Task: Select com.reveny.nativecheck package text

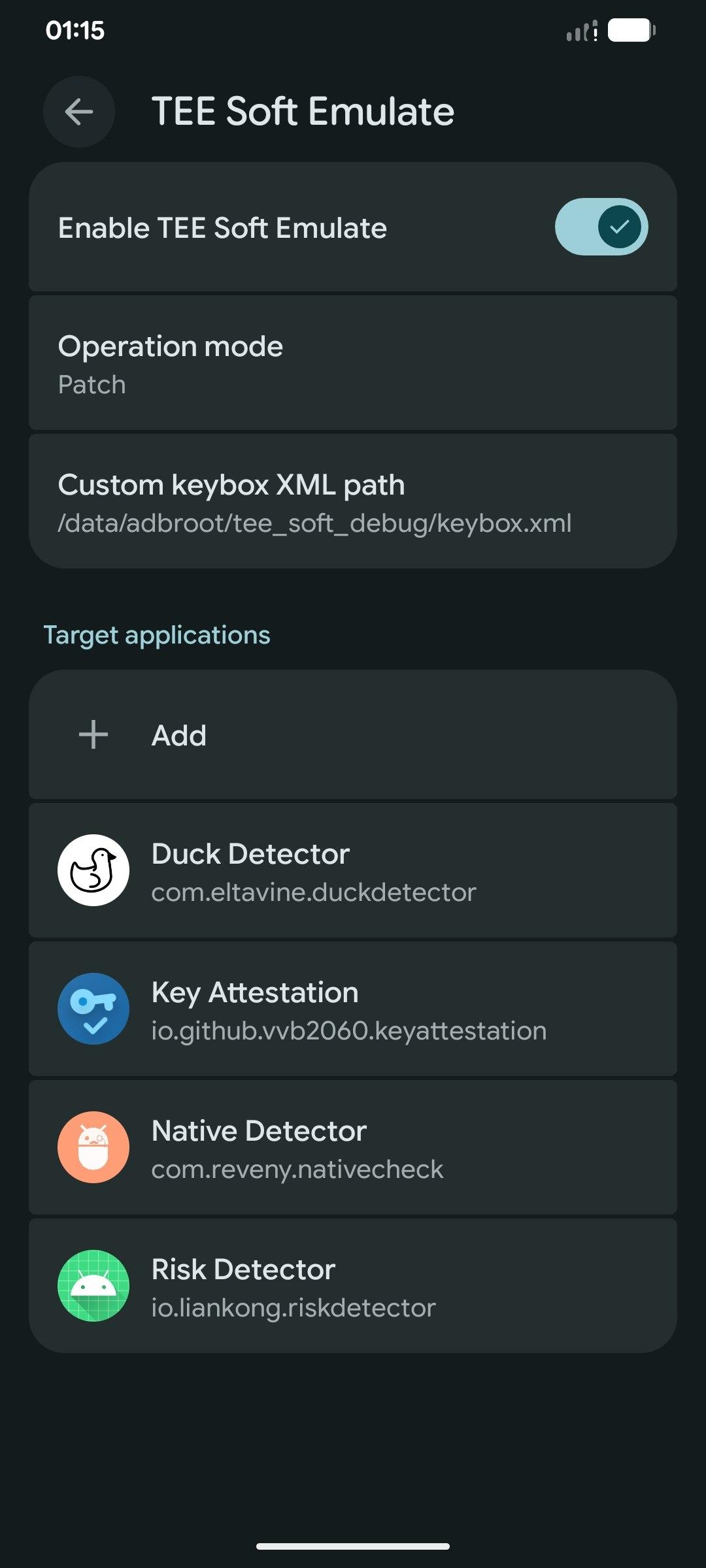Action: (x=297, y=1169)
